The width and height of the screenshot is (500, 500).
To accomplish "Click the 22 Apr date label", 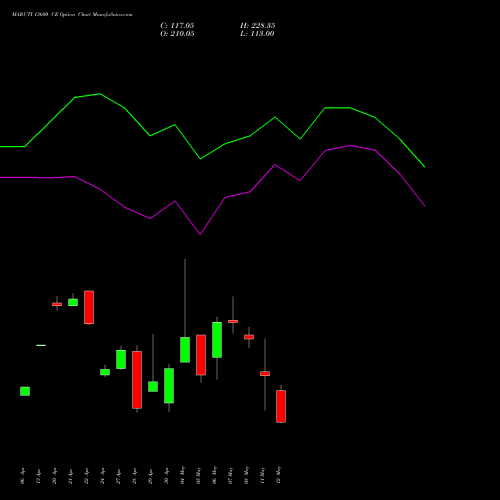I will (x=87, y=476).
